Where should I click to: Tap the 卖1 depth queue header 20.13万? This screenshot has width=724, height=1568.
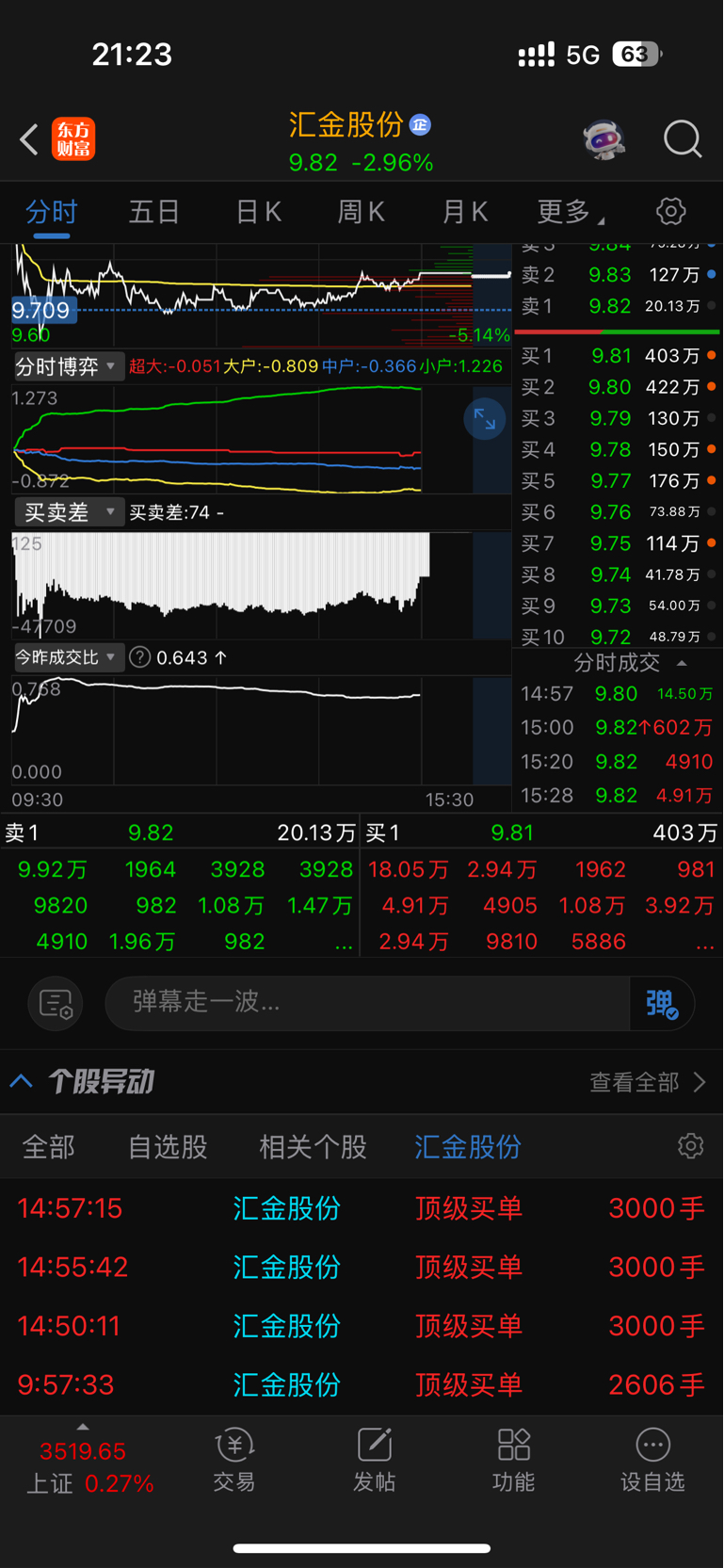(x=180, y=832)
